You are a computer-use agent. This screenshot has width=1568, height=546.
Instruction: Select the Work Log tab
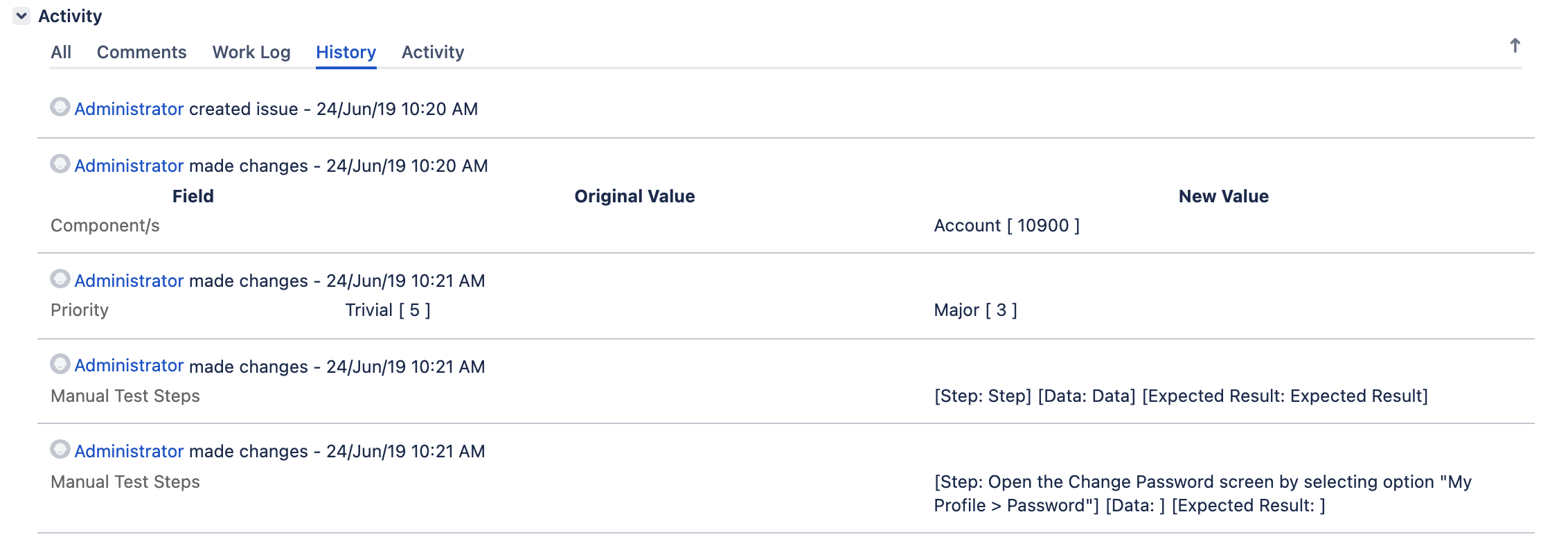pos(251,52)
